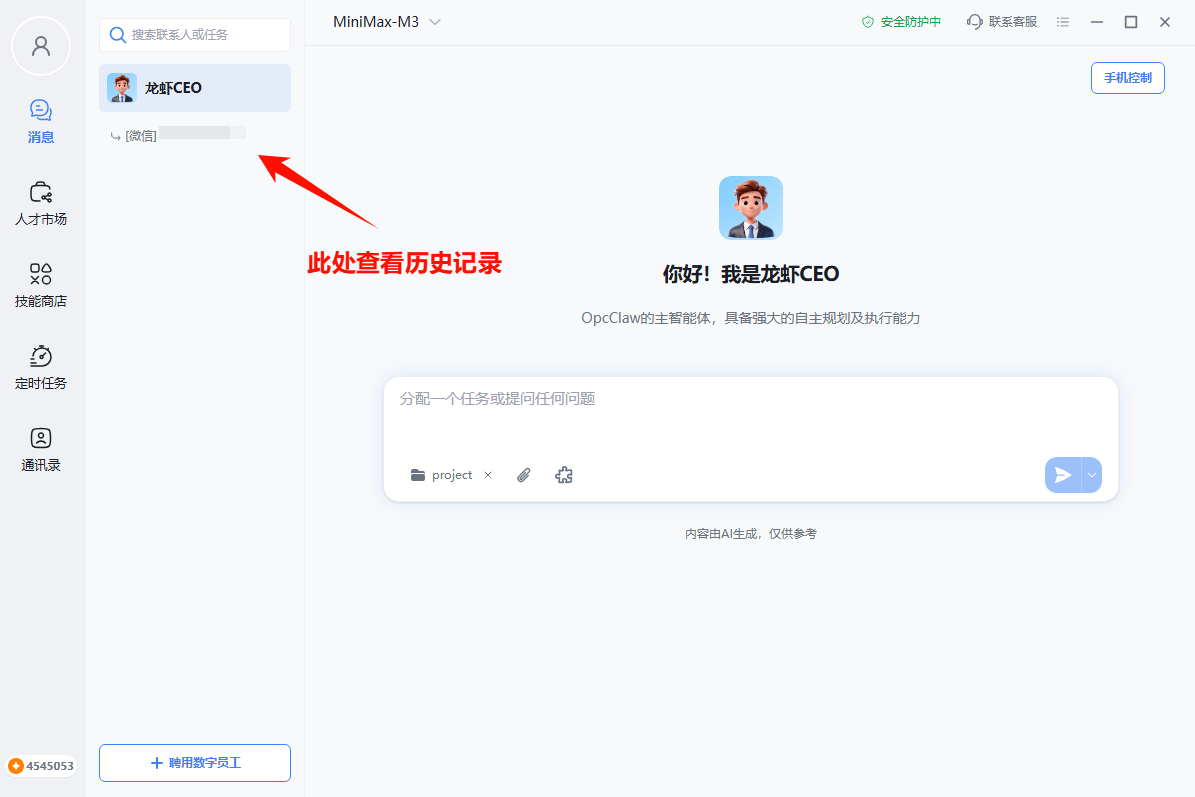Image resolution: width=1195 pixels, height=797 pixels.
Task: Contact support via 联系客服
Action: pos(1001,22)
